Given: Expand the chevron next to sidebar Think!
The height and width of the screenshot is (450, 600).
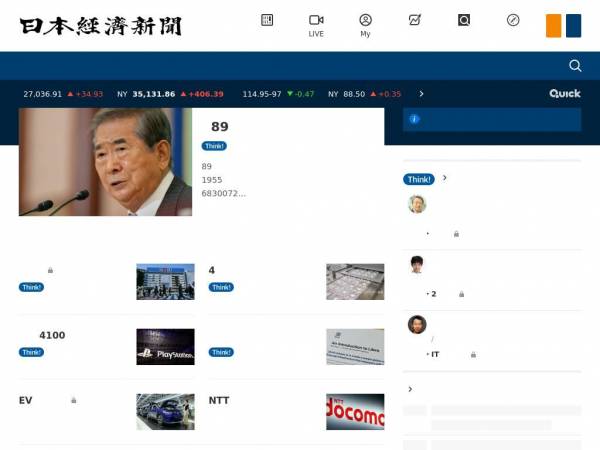Looking at the screenshot, I should pos(445,178).
